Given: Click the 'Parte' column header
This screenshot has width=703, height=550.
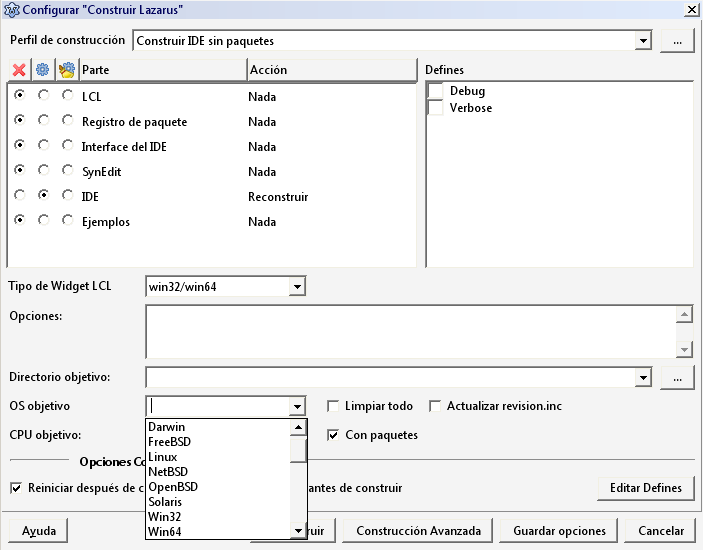Looking at the screenshot, I should [163, 70].
